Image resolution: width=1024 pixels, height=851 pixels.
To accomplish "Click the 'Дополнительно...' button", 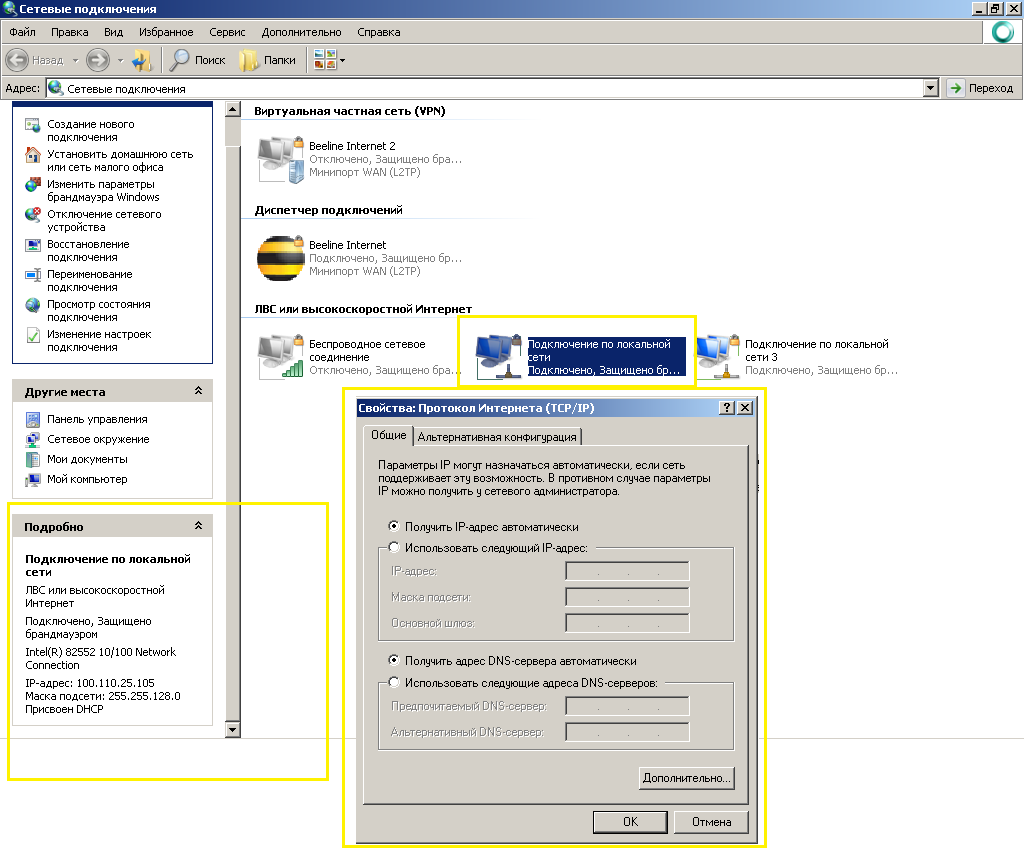I will tap(686, 777).
